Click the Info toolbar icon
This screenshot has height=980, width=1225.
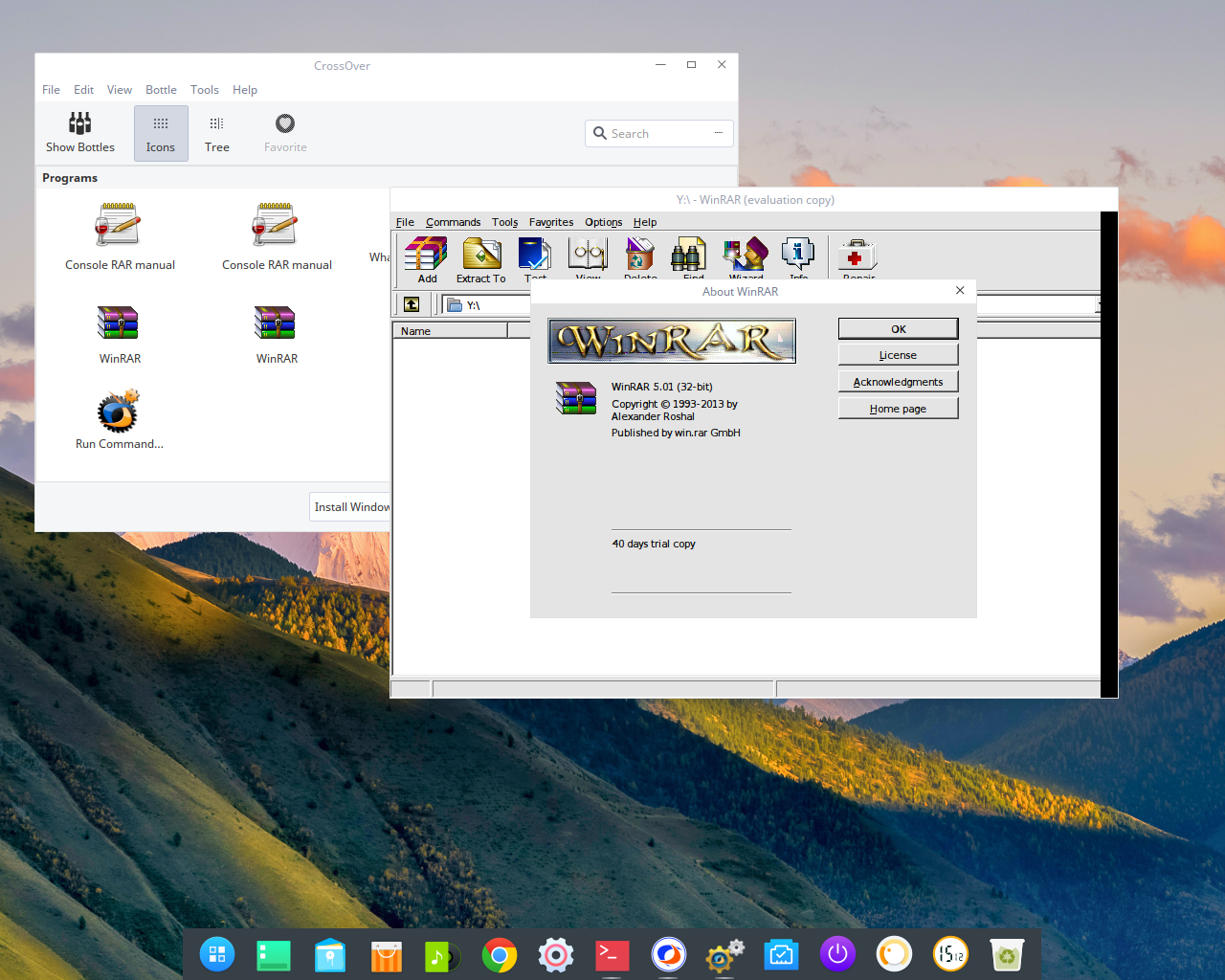tap(798, 256)
